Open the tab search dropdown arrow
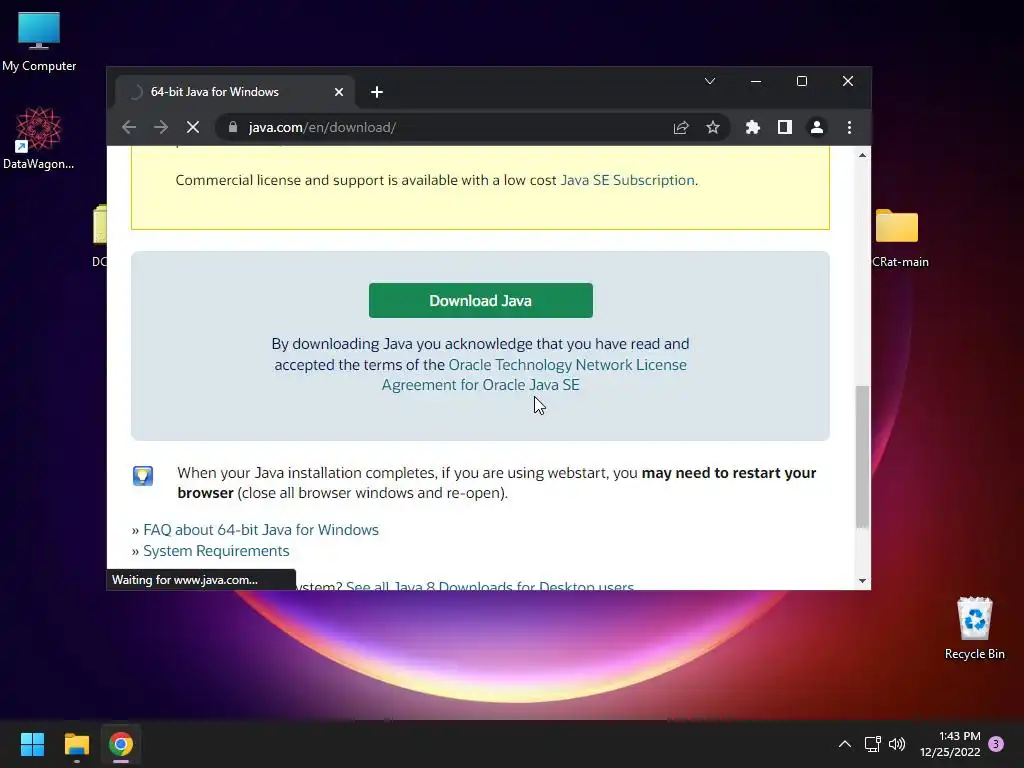The height and width of the screenshot is (768, 1024). pyautogui.click(x=710, y=81)
